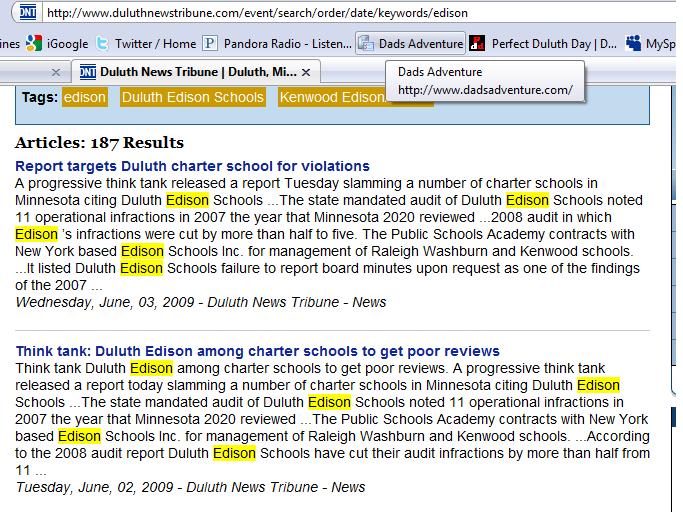Click the Perfect Duluth Day bookmark icon
Screen dimensions: 683x512
point(477,44)
